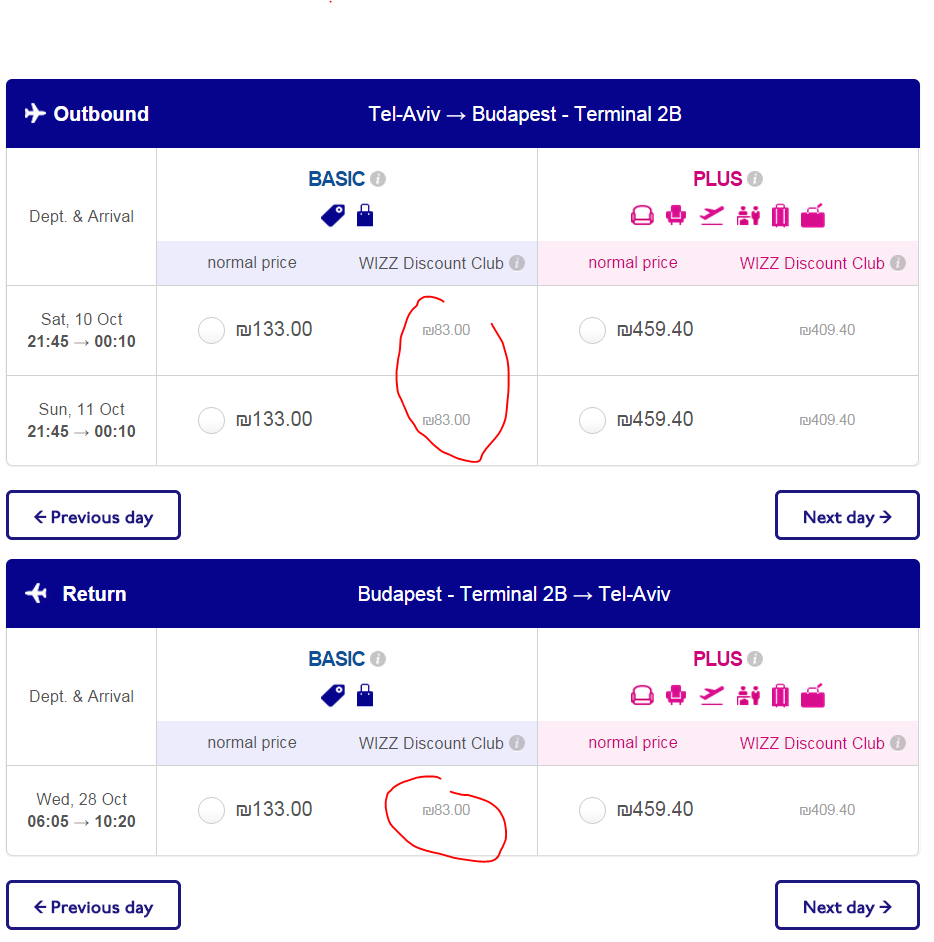The width and height of the screenshot is (934, 942).
Task: Click the info icon beside return BASIC
Action: tap(378, 659)
